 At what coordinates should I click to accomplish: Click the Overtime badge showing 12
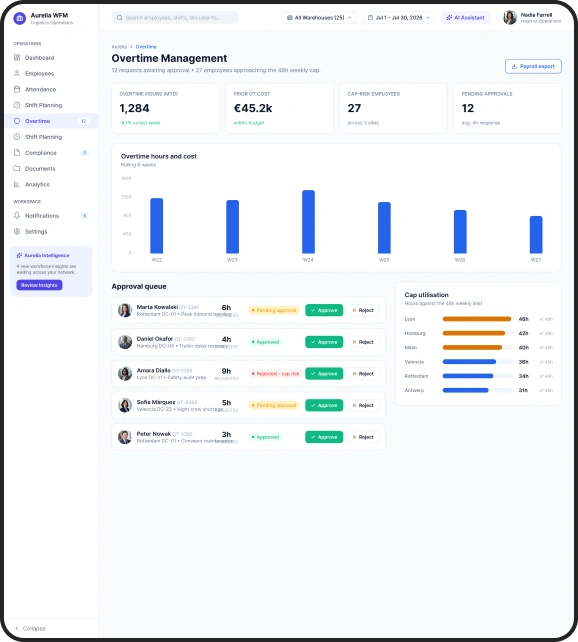click(x=84, y=121)
